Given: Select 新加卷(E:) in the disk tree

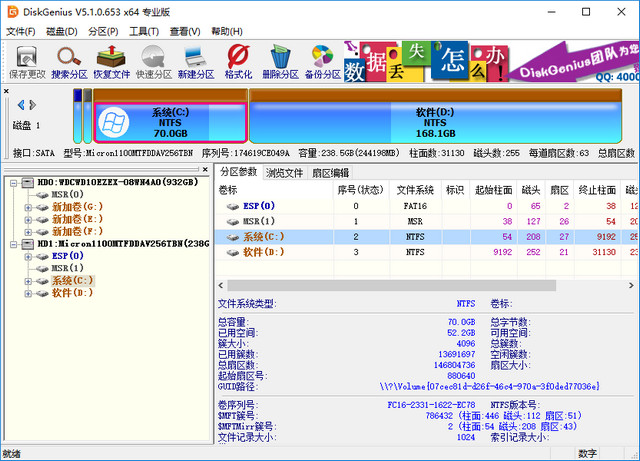Looking at the screenshot, I should click(77, 219).
